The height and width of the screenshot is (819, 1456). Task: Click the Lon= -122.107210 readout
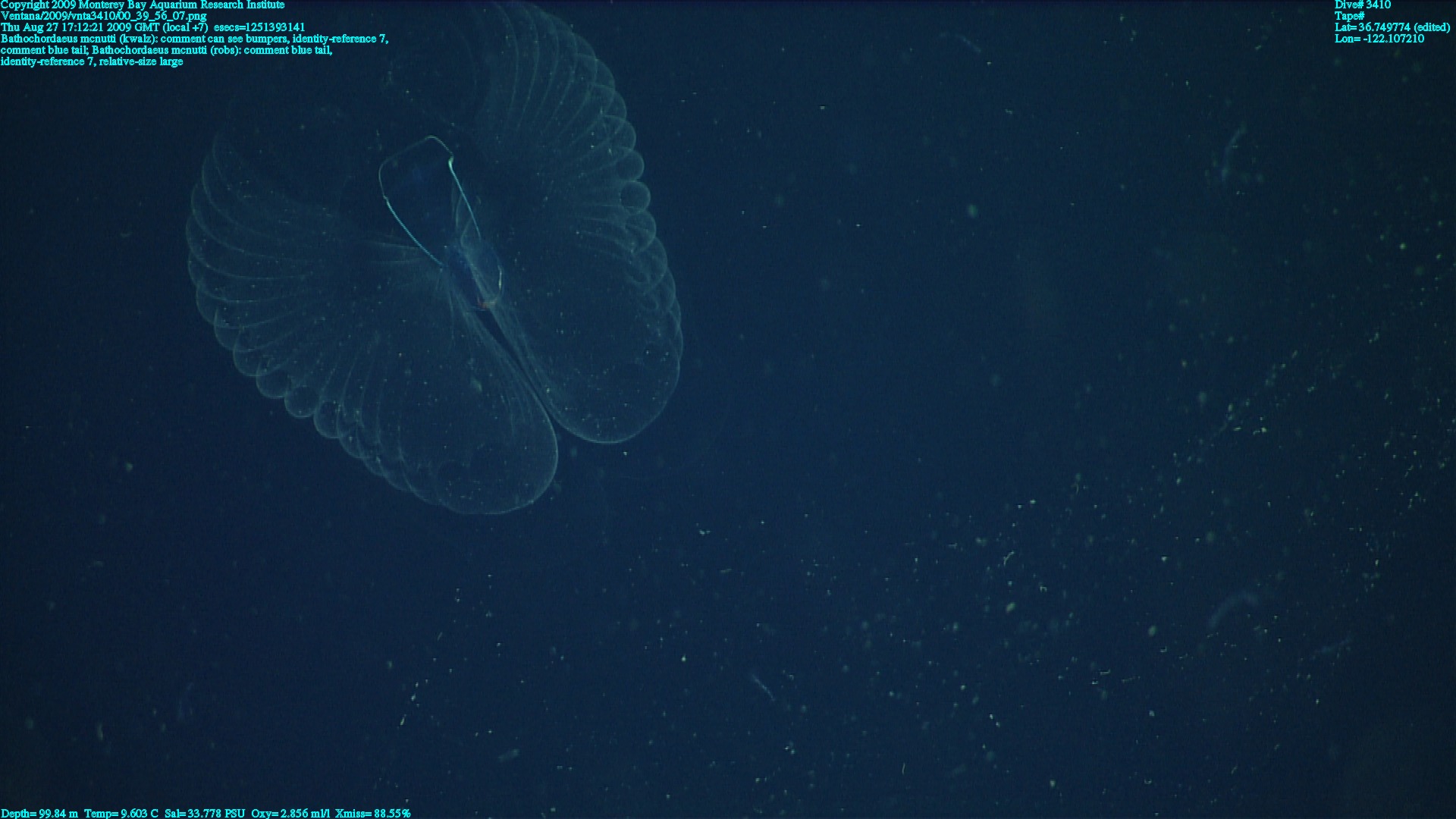1379,39
